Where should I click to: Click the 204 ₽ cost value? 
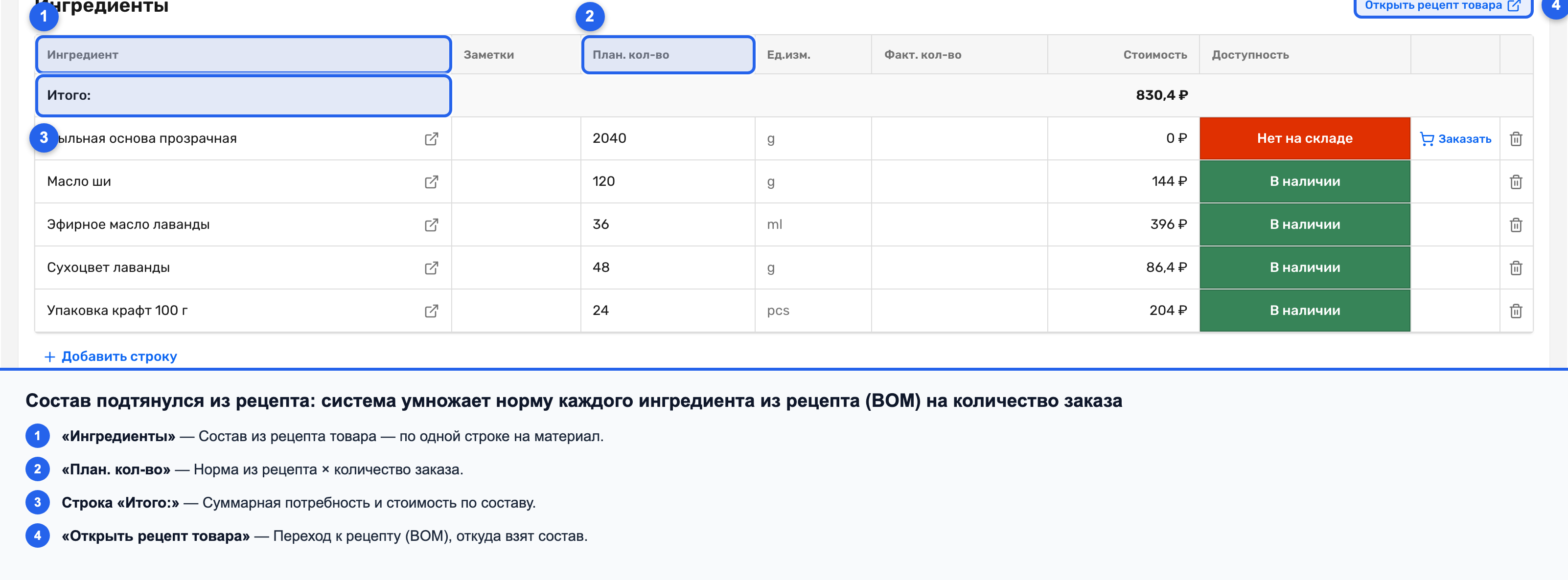(1168, 311)
